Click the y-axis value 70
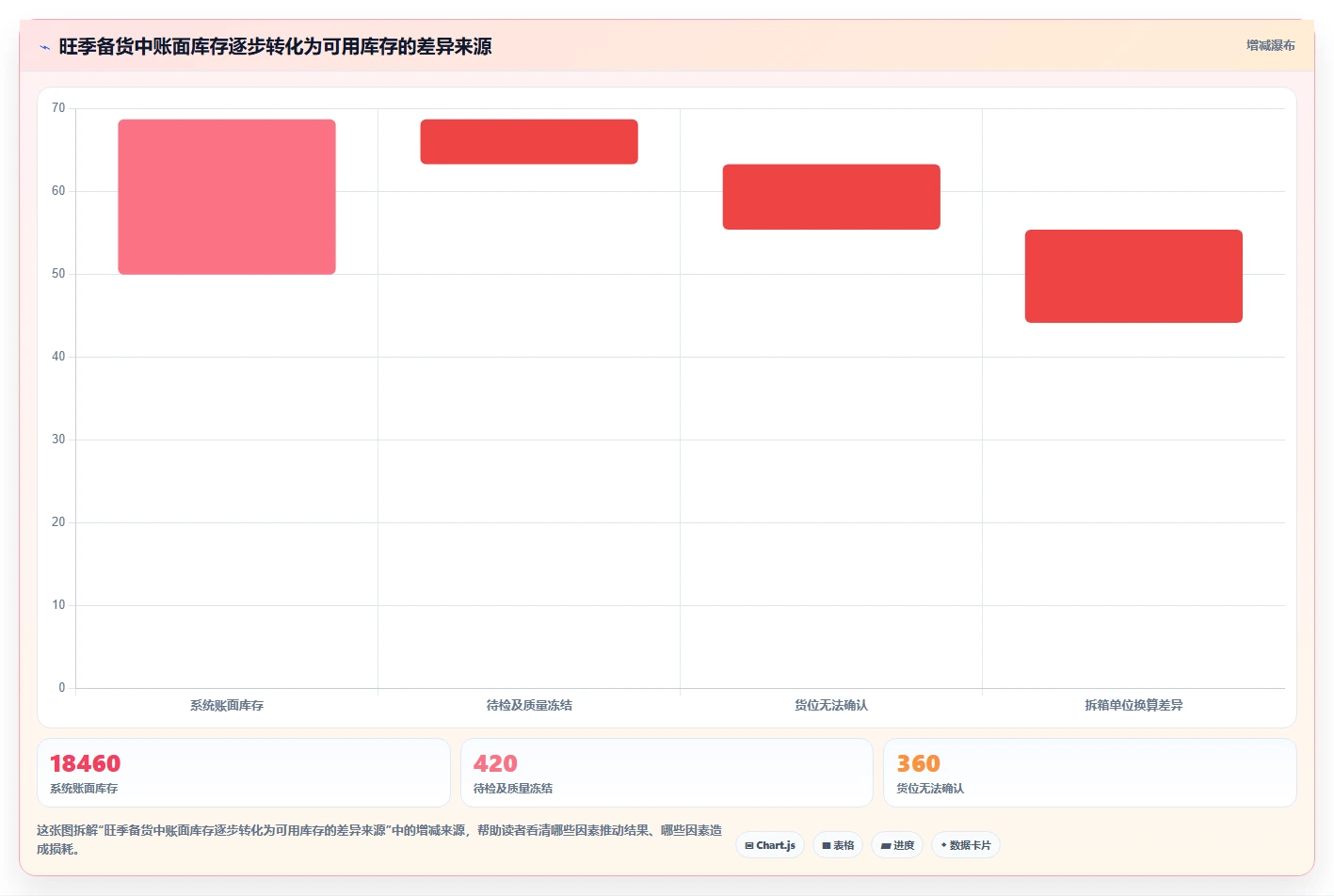Image resolution: width=1334 pixels, height=896 pixels. [x=58, y=108]
